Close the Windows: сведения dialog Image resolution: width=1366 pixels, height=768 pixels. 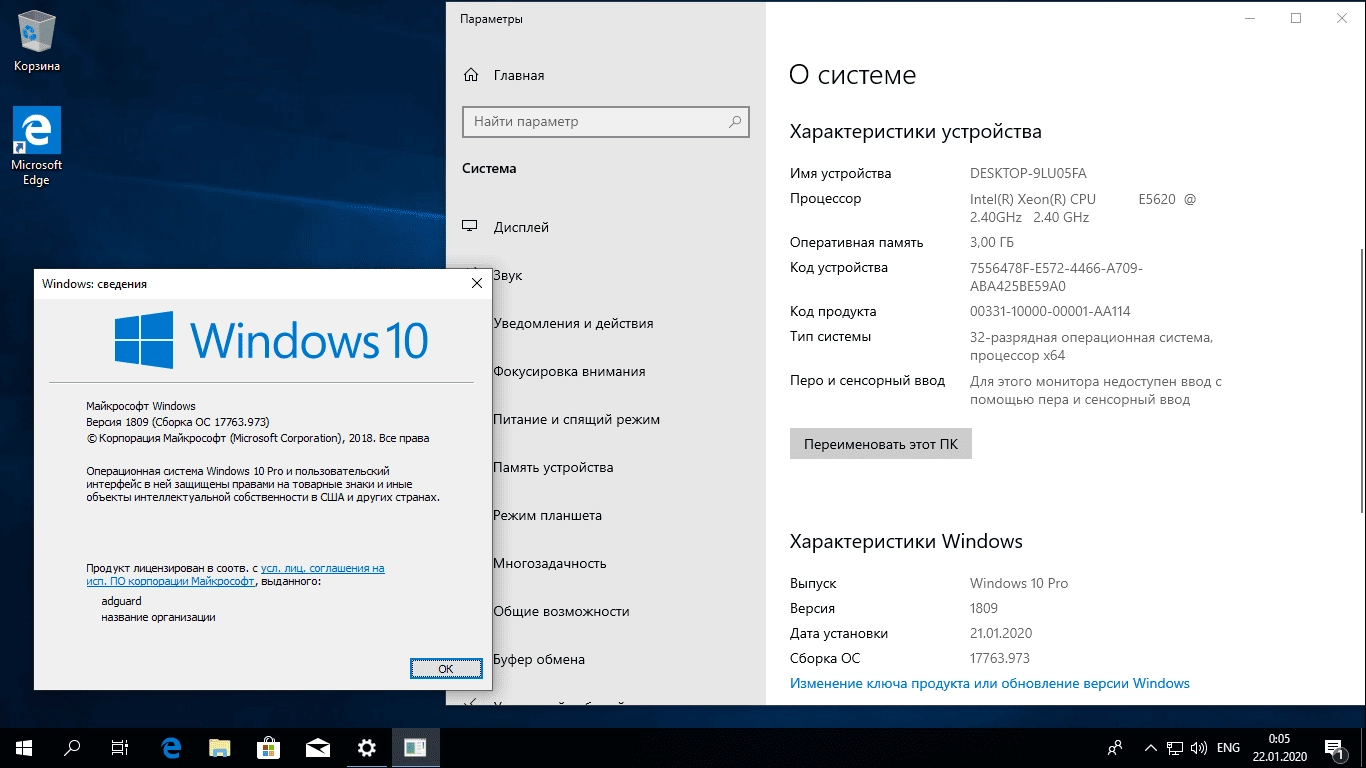click(477, 284)
